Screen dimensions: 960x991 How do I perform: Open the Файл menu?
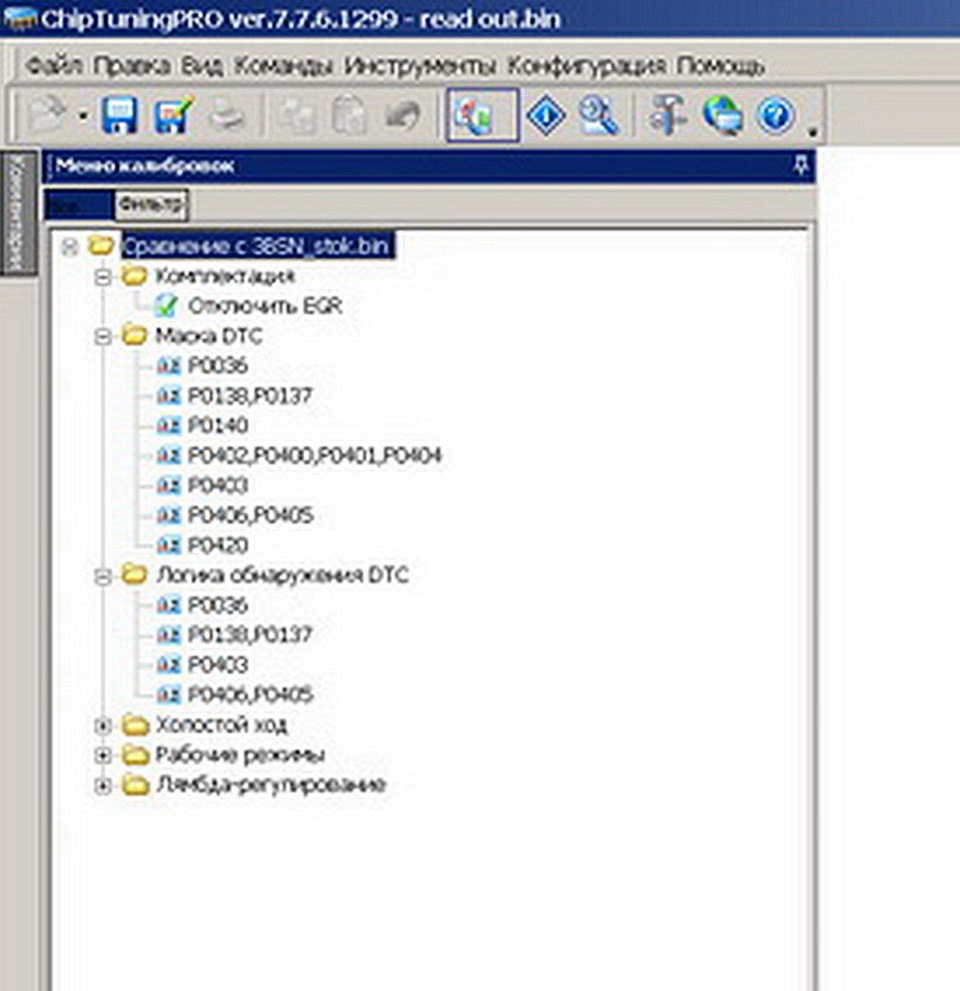point(54,66)
